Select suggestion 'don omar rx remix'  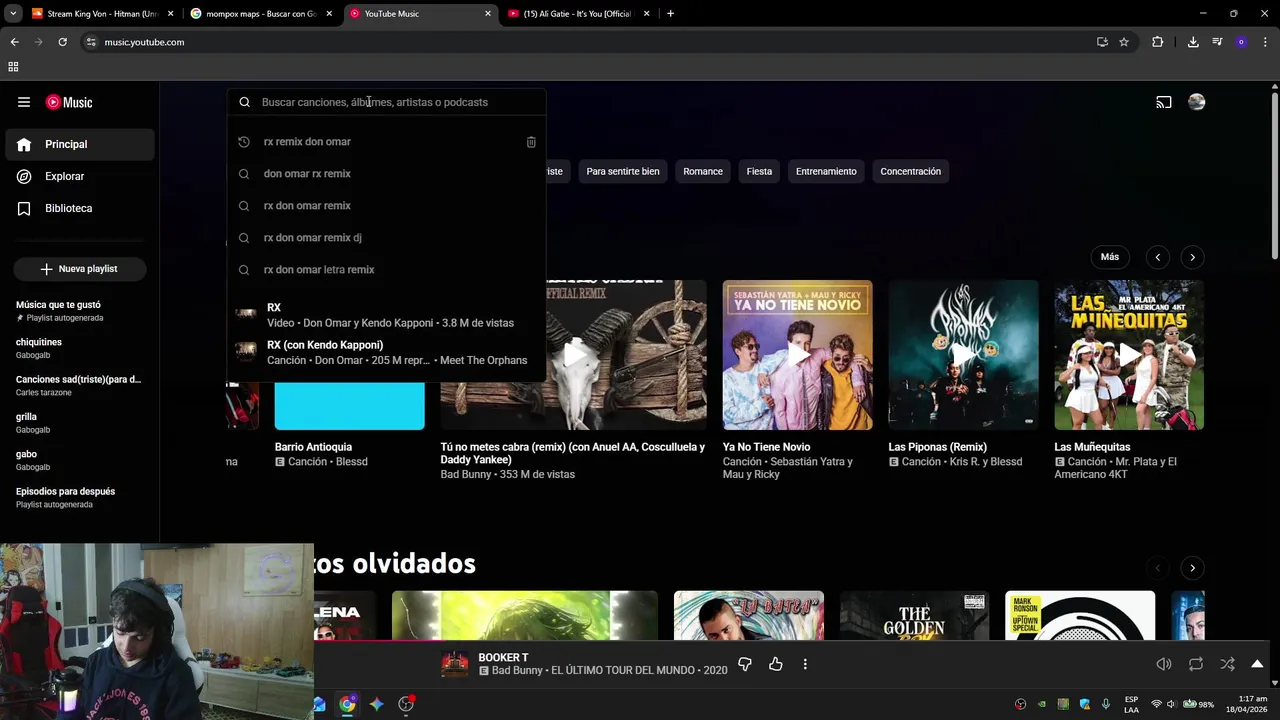pos(386,174)
